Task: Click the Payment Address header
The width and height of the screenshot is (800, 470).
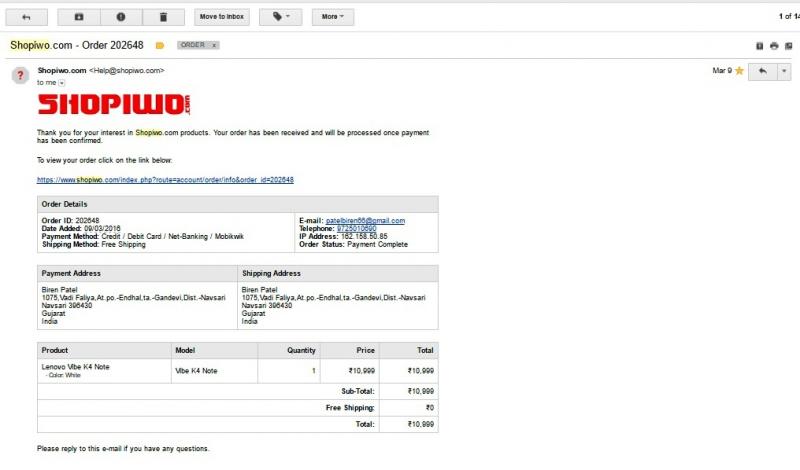Action: click(137, 274)
